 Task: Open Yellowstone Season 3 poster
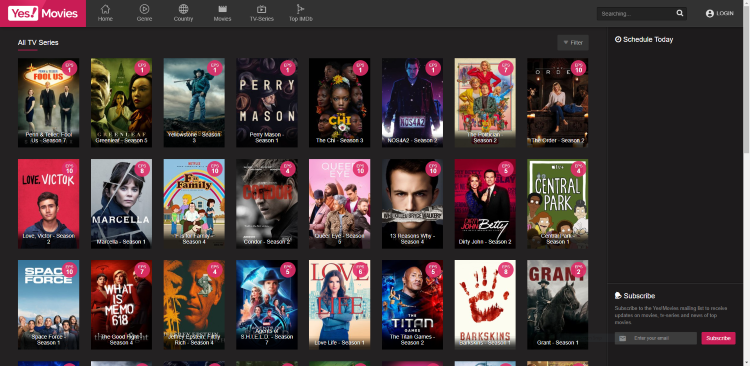click(194, 102)
